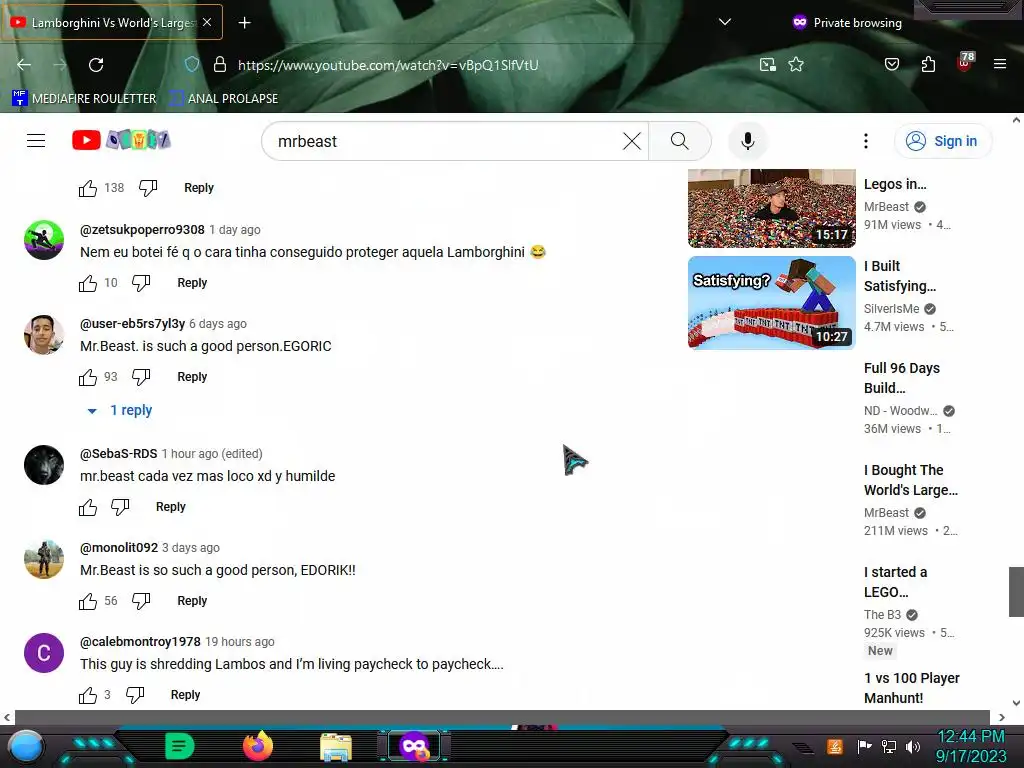1024x768 pixels.
Task: Reply to the EGORIC comment
Action: click(x=192, y=377)
